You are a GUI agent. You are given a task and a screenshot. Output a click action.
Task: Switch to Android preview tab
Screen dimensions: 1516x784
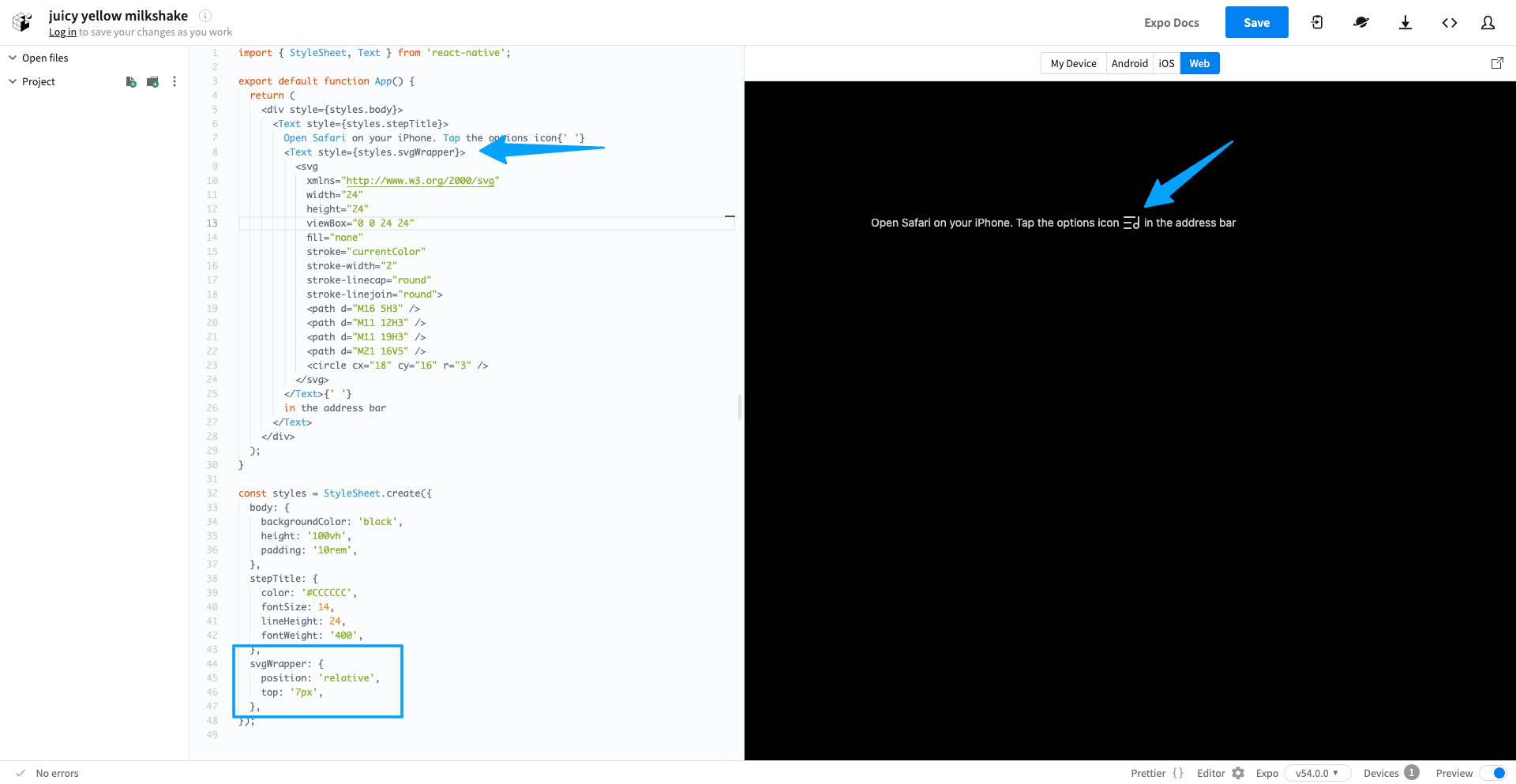[x=1130, y=63]
